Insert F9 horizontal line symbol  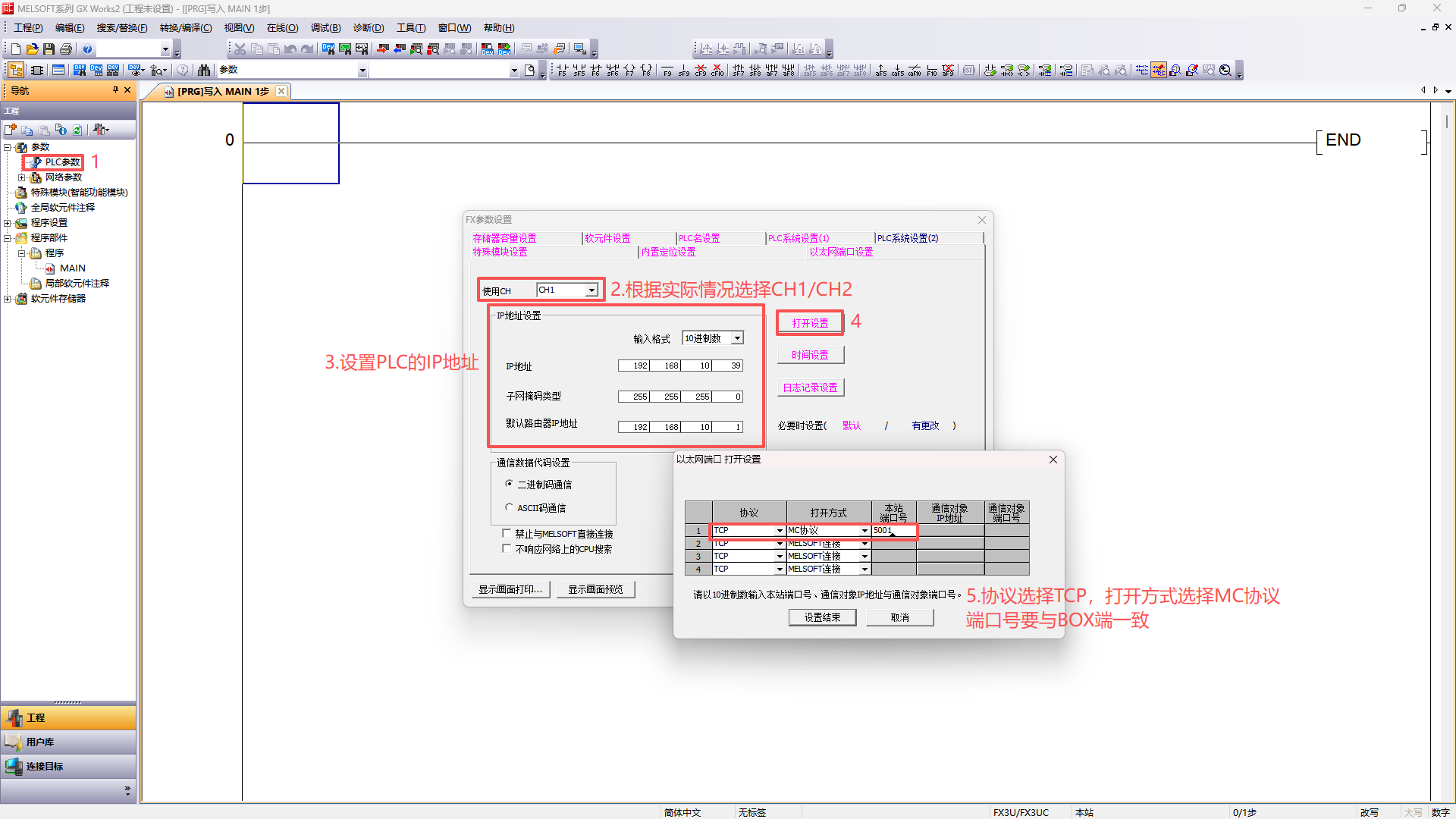click(x=667, y=71)
